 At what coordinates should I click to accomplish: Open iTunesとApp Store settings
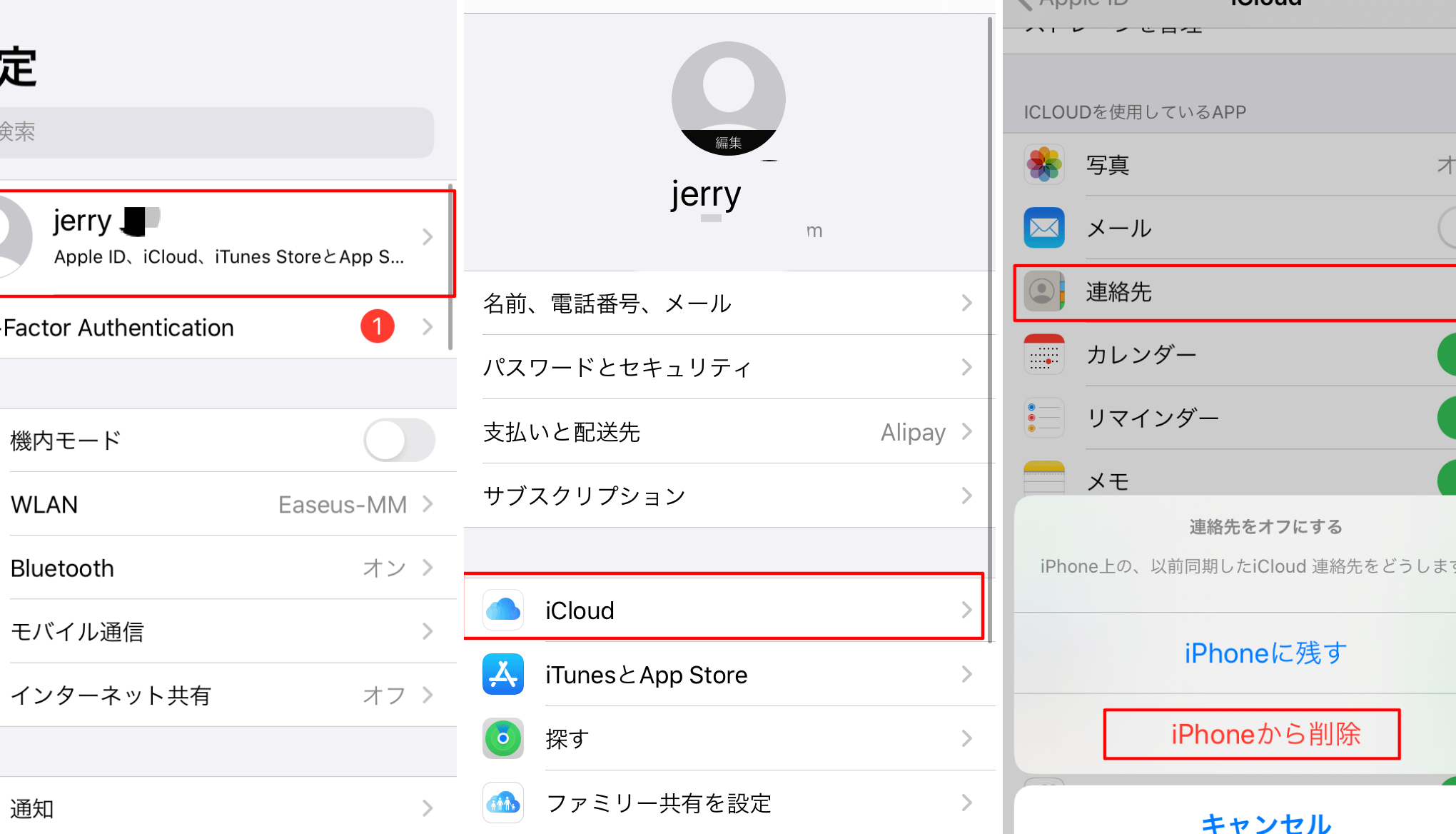tap(729, 674)
